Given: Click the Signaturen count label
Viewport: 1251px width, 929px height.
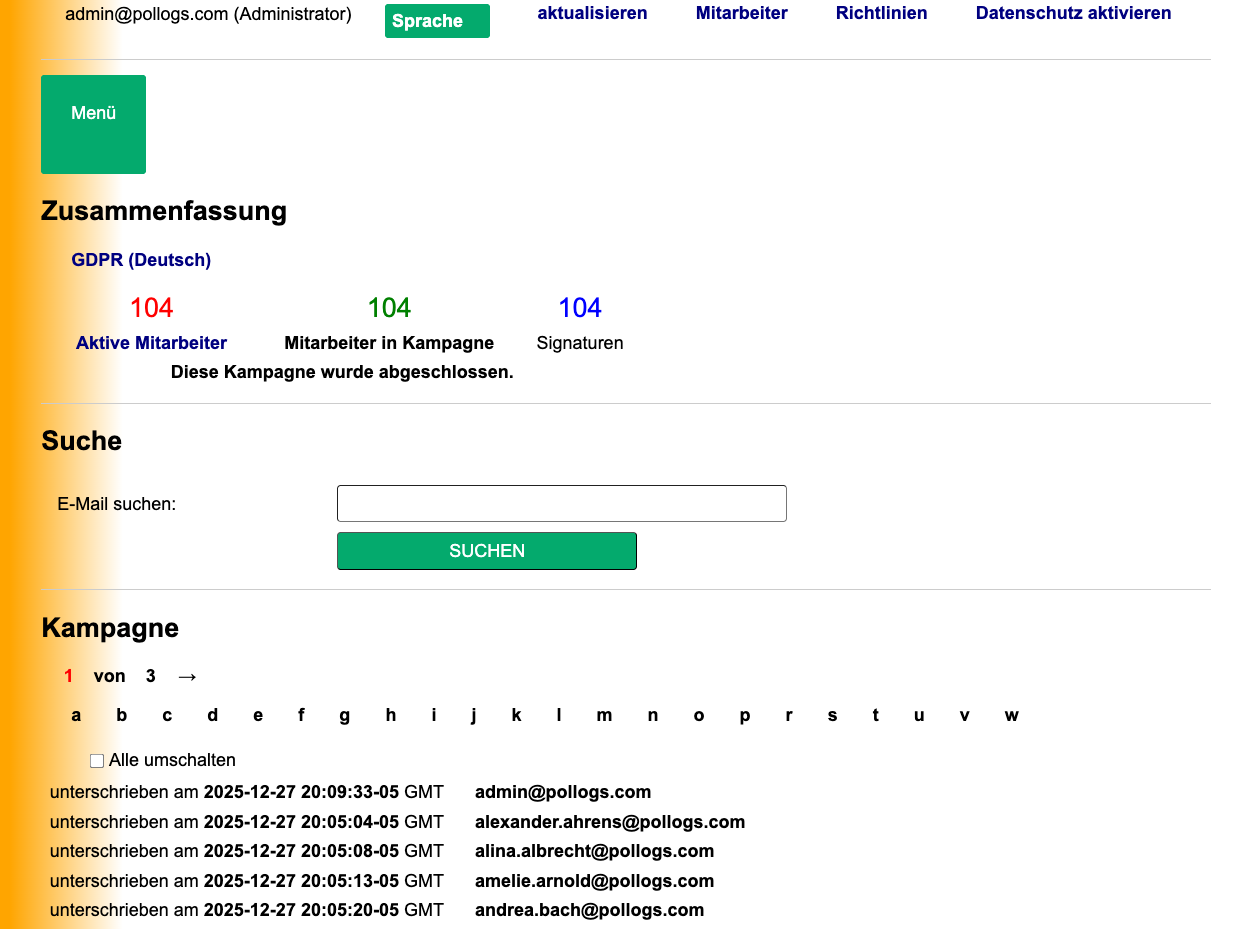Looking at the screenshot, I should pyautogui.click(x=580, y=342).
